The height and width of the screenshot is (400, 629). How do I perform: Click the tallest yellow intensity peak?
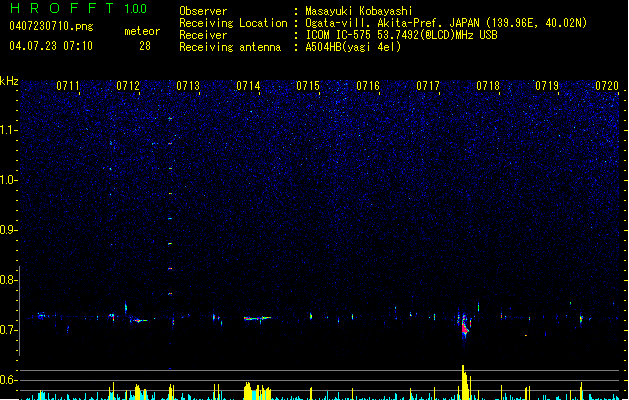coord(463,382)
